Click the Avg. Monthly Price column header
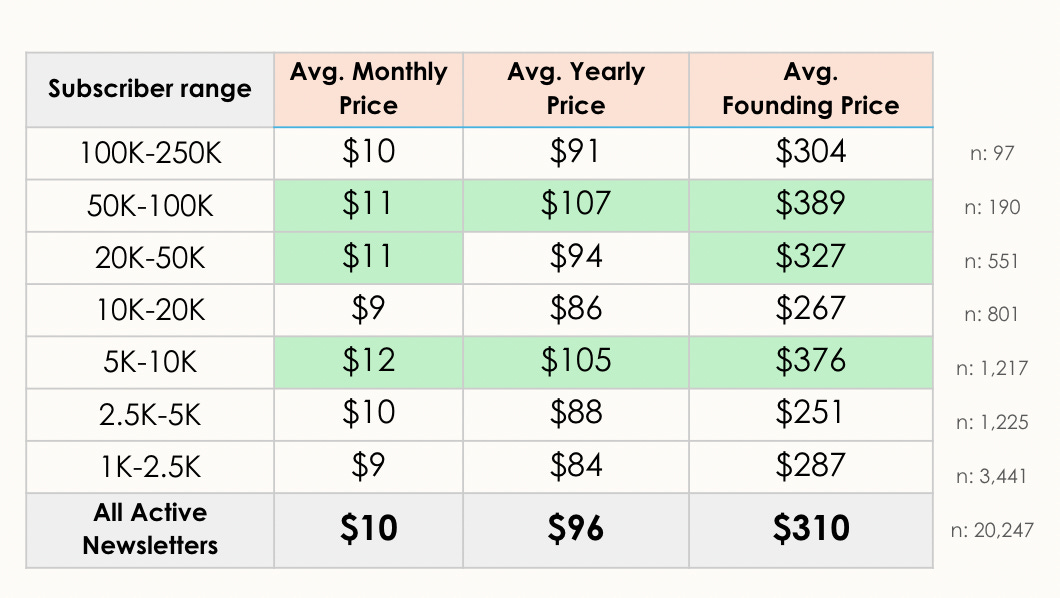This screenshot has height=598, width=1060. pyautogui.click(x=368, y=89)
